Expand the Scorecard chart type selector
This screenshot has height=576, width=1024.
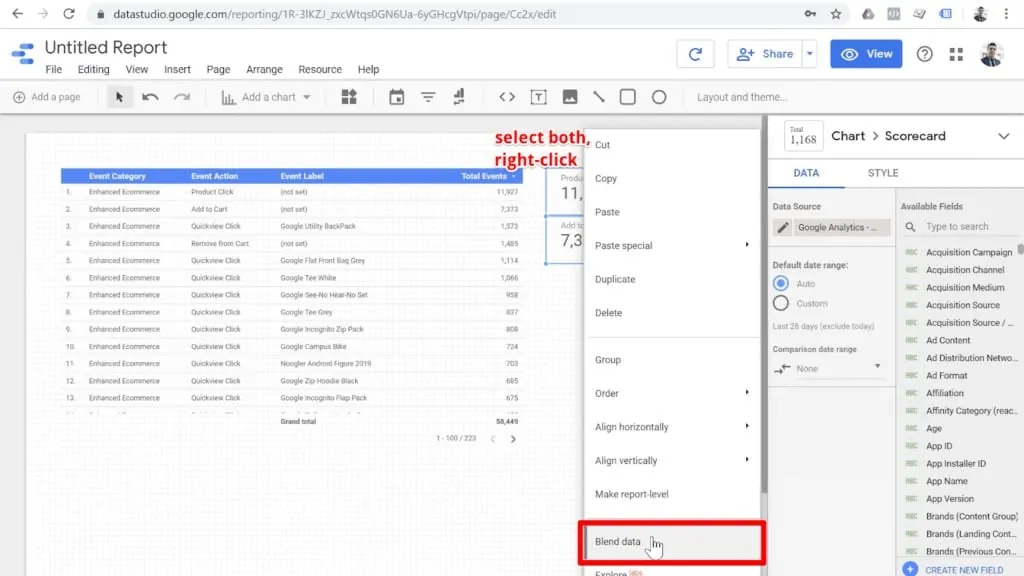[x=1005, y=135]
